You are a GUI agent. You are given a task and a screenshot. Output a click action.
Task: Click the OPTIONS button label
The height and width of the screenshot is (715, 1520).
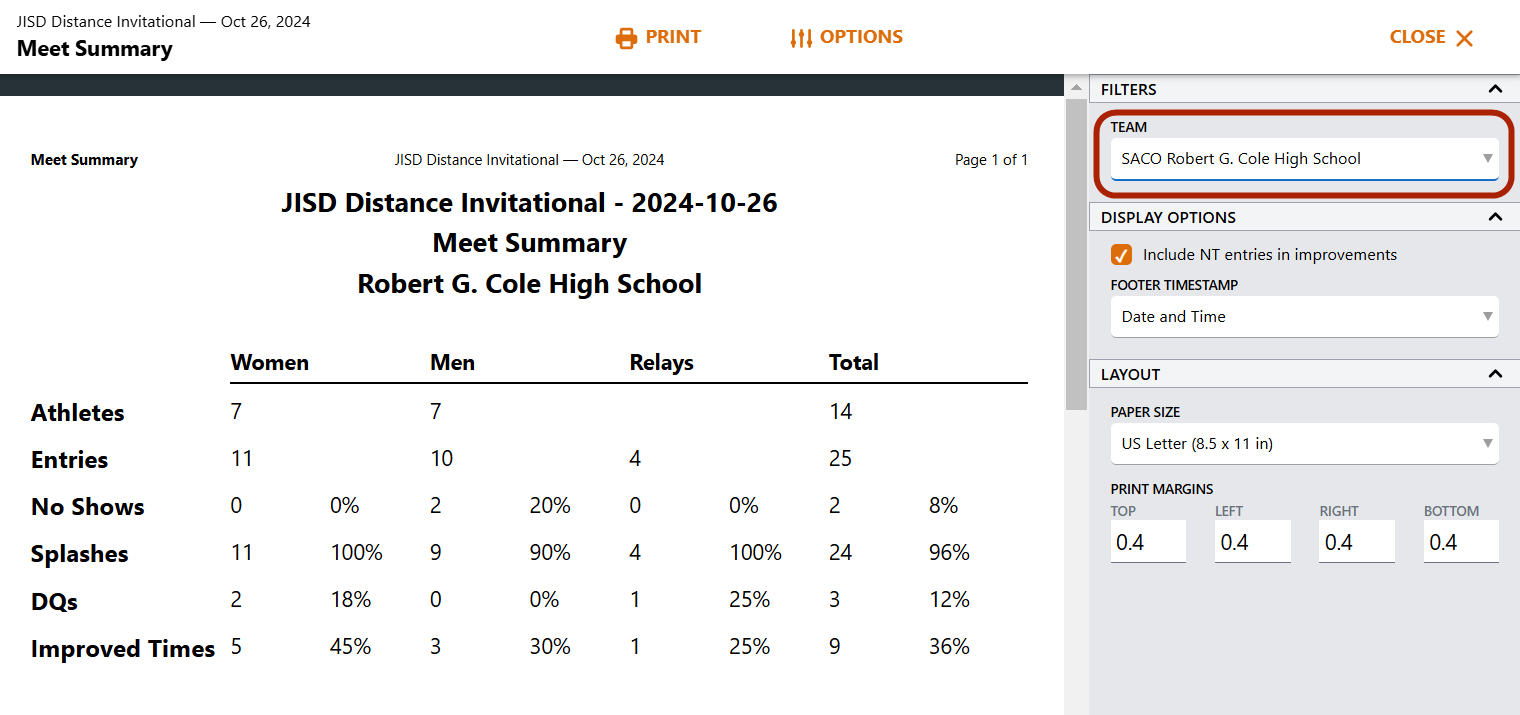point(861,37)
